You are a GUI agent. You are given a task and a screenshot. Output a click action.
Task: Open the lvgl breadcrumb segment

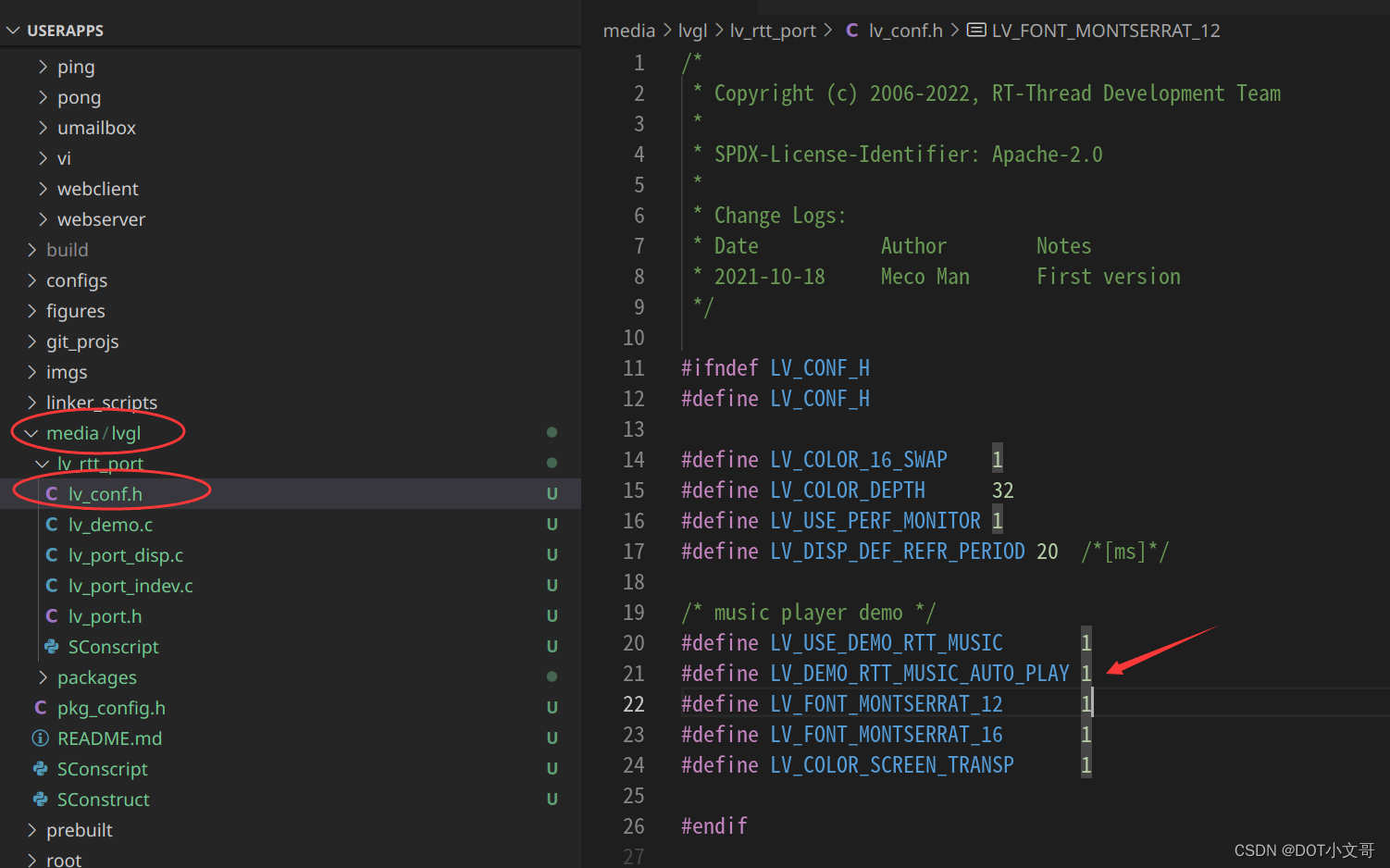(692, 31)
